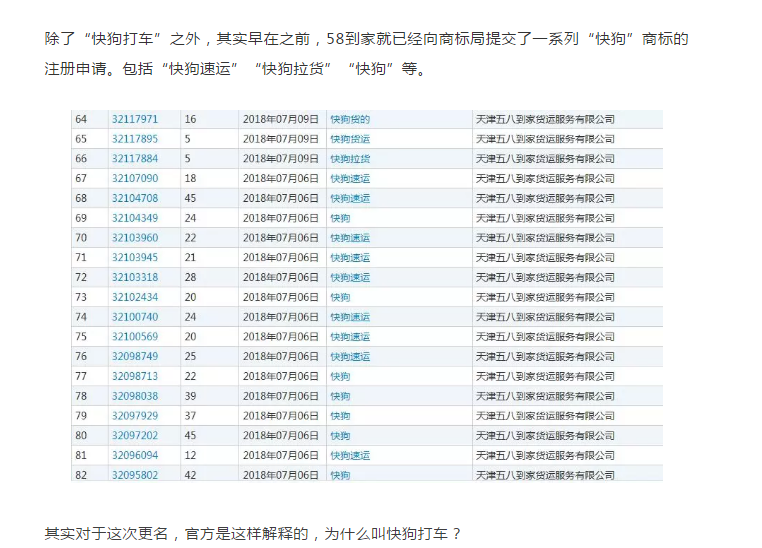
Task: Open trademark number 32095802 link
Action: tap(135, 475)
